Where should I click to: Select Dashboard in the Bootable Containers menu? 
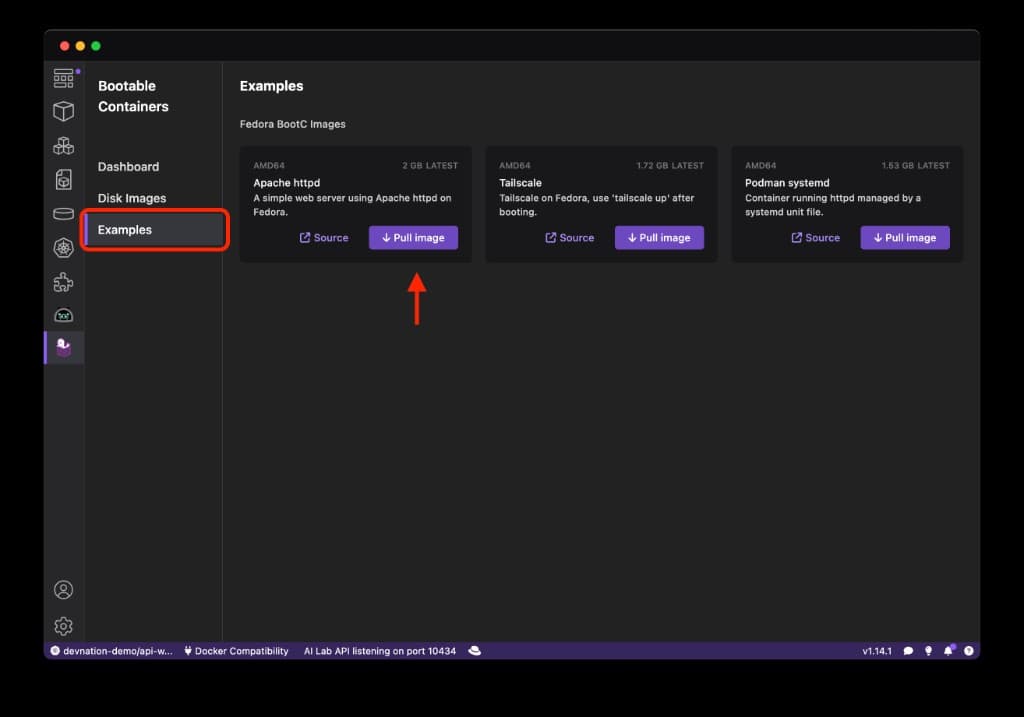click(128, 167)
